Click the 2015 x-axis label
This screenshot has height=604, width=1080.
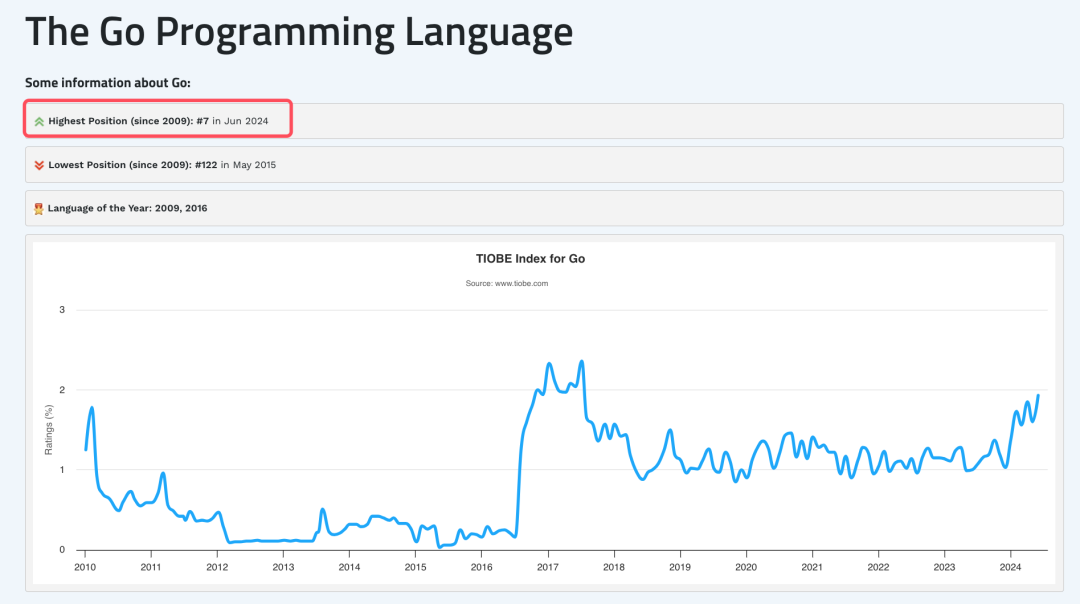pyautogui.click(x=415, y=567)
